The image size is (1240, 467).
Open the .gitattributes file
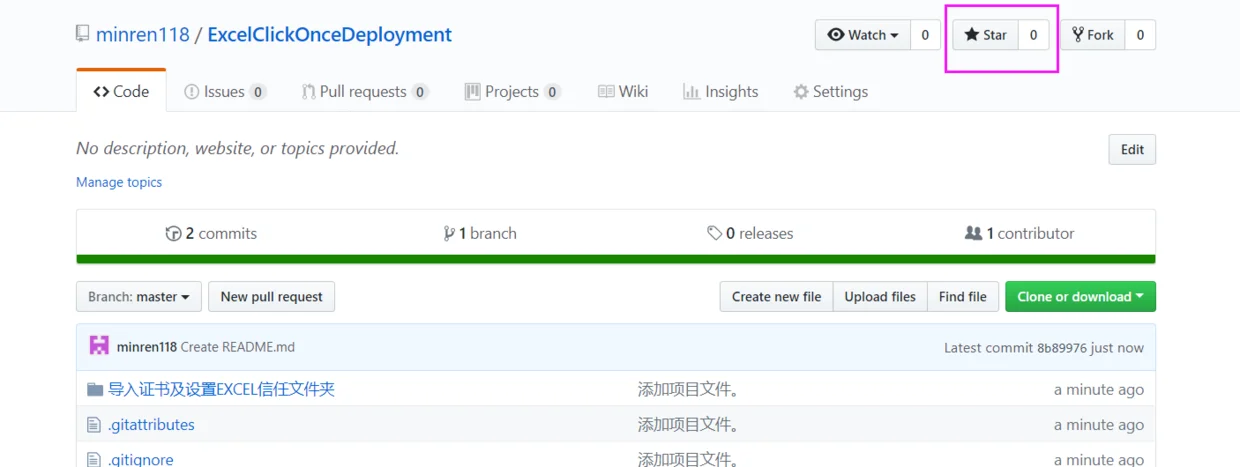151,424
